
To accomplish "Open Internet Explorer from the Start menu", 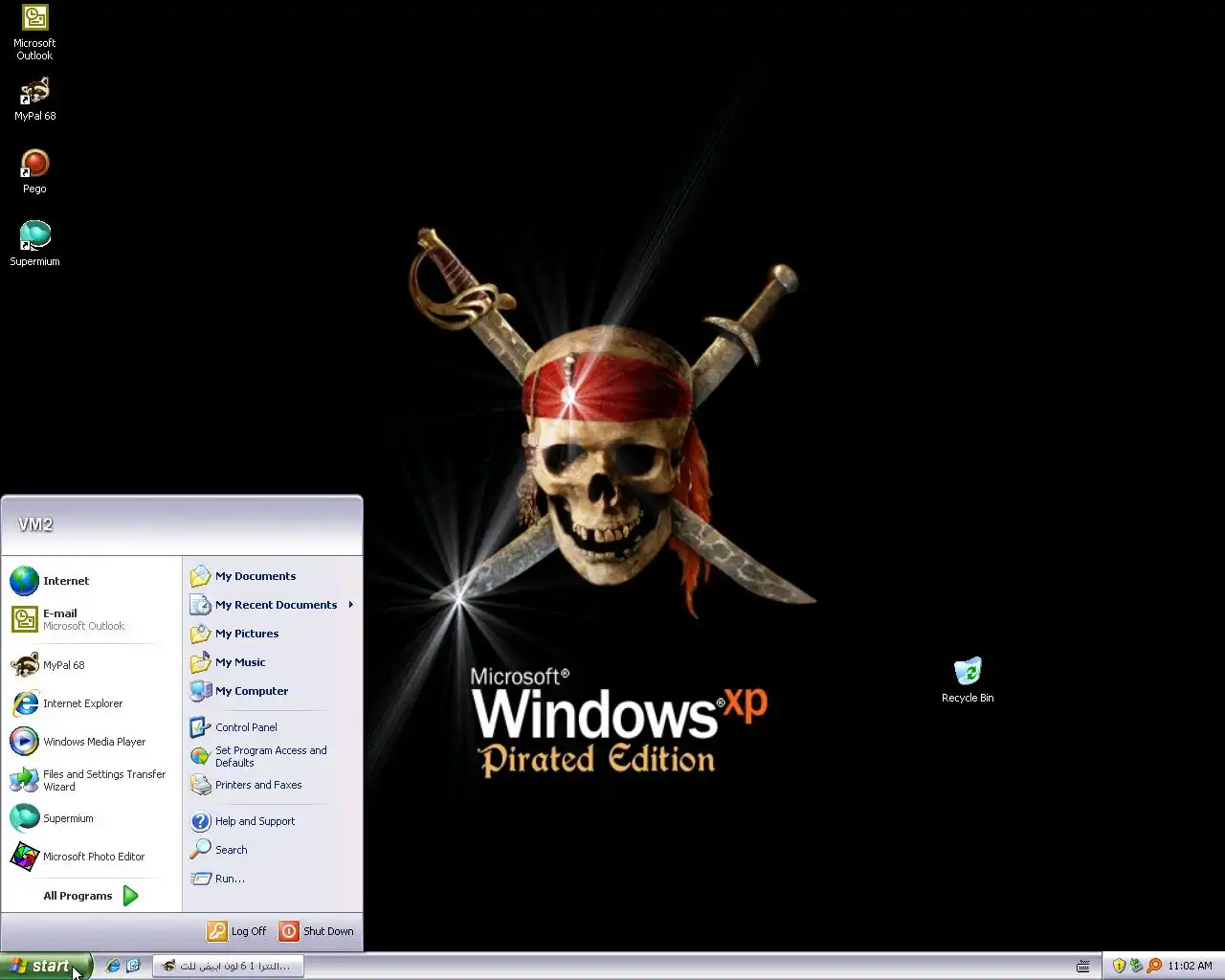I will 91,703.
